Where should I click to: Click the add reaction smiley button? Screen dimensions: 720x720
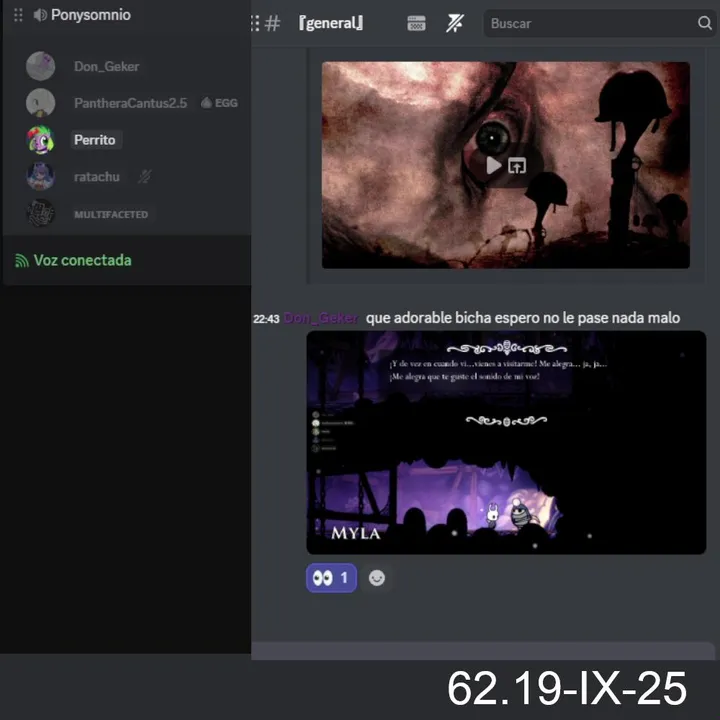377,578
